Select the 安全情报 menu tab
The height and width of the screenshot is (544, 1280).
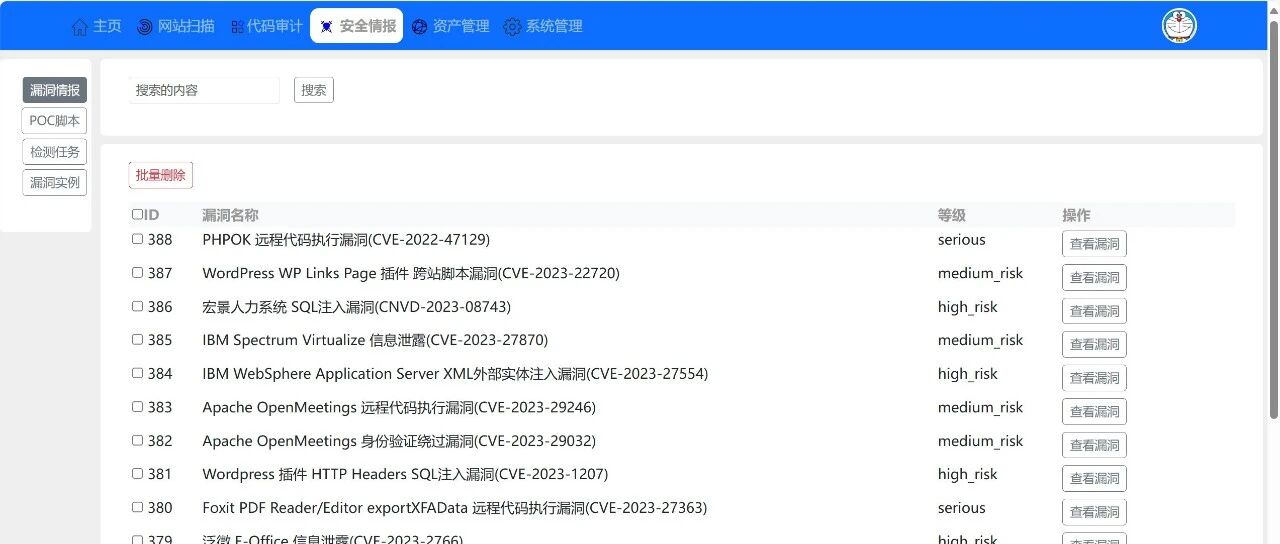tap(357, 26)
